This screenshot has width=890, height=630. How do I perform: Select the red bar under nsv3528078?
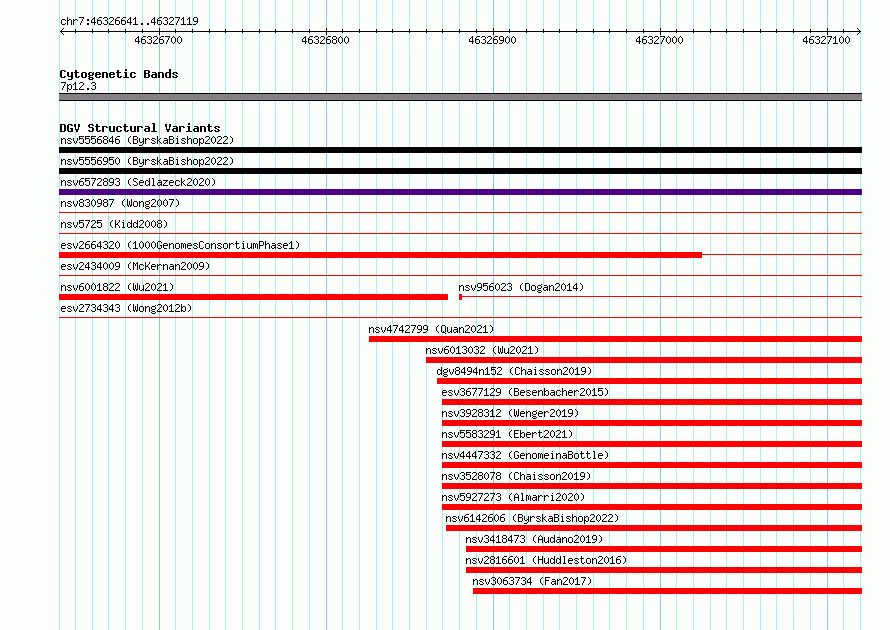point(652,486)
